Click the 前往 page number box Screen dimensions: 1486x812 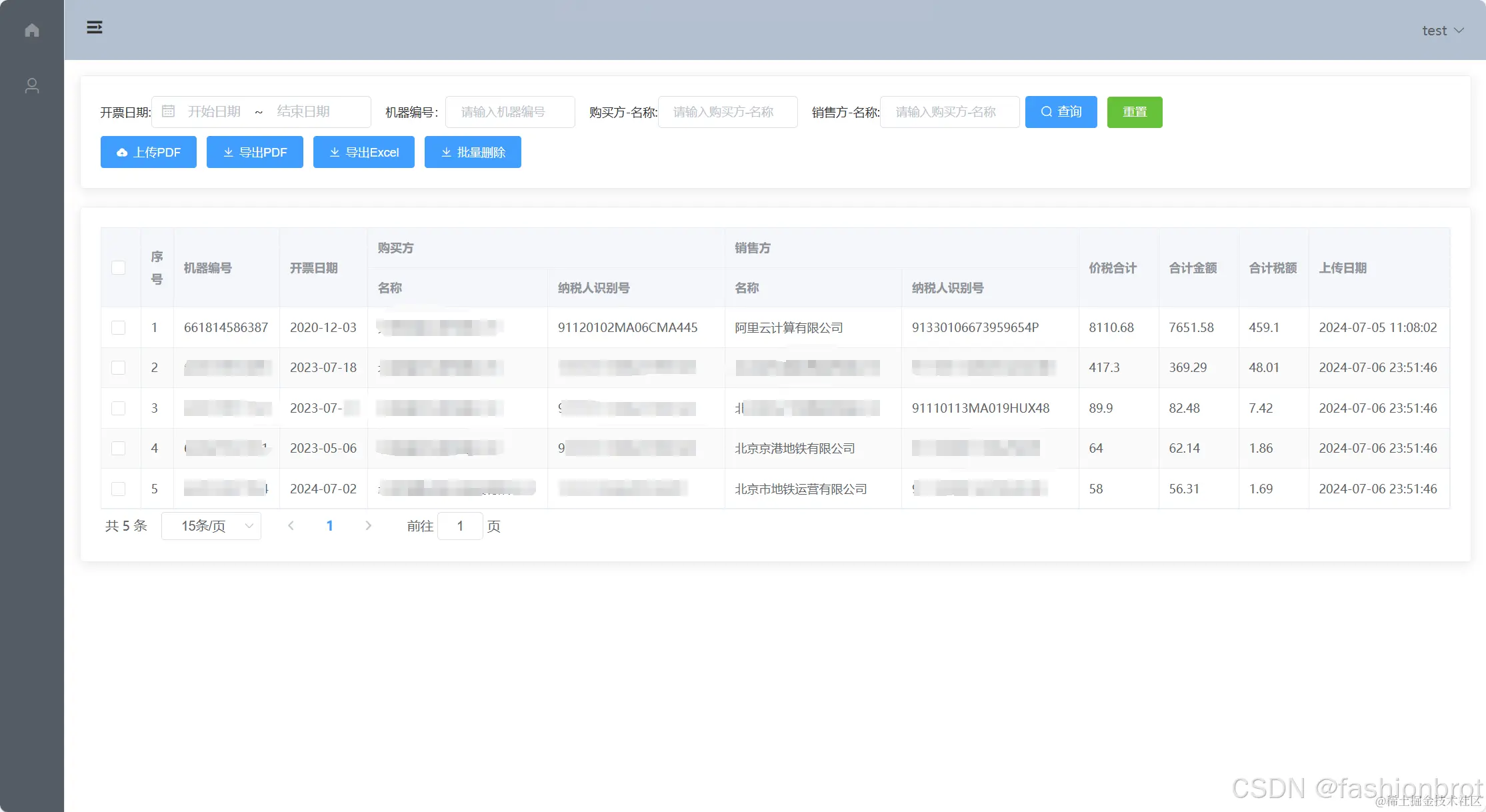pos(460,525)
